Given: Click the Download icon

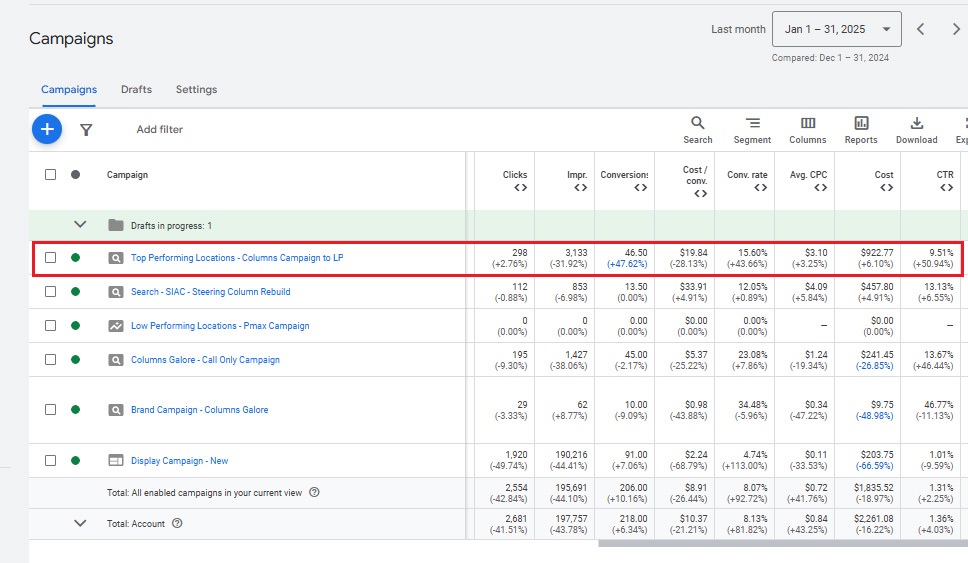Looking at the screenshot, I should tap(916, 123).
